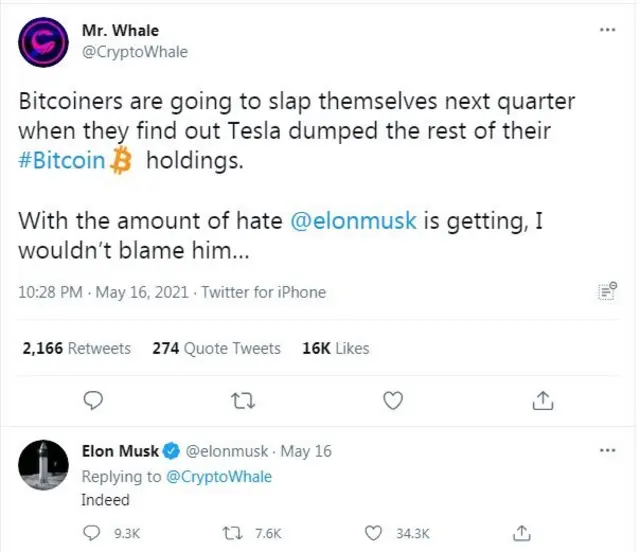This screenshot has height=552, width=640.
Task: Share Elon Musk's reply tweet
Action: 521,533
